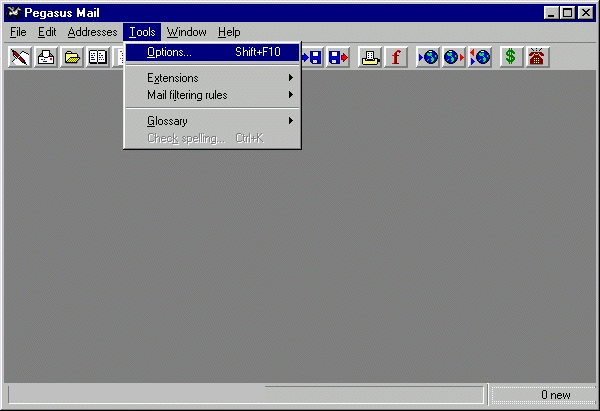Click globe icon with blue arrow on left
The width and height of the screenshot is (600, 411).
point(428,57)
